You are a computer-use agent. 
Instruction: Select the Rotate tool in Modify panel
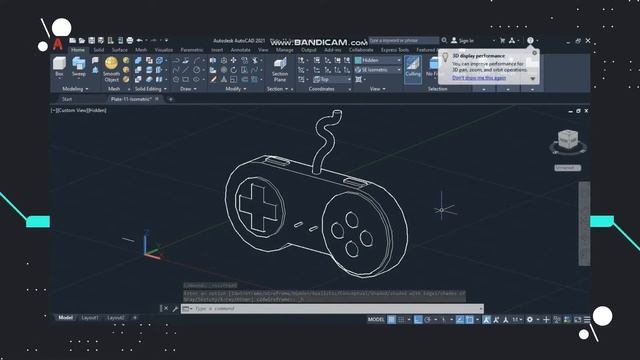tap(233, 70)
